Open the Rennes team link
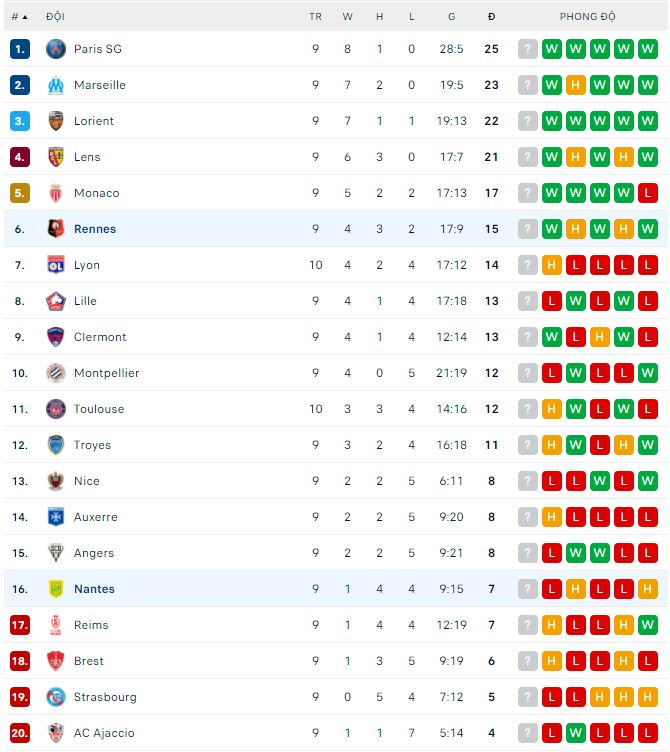This screenshot has width=670, height=752. 95,229
